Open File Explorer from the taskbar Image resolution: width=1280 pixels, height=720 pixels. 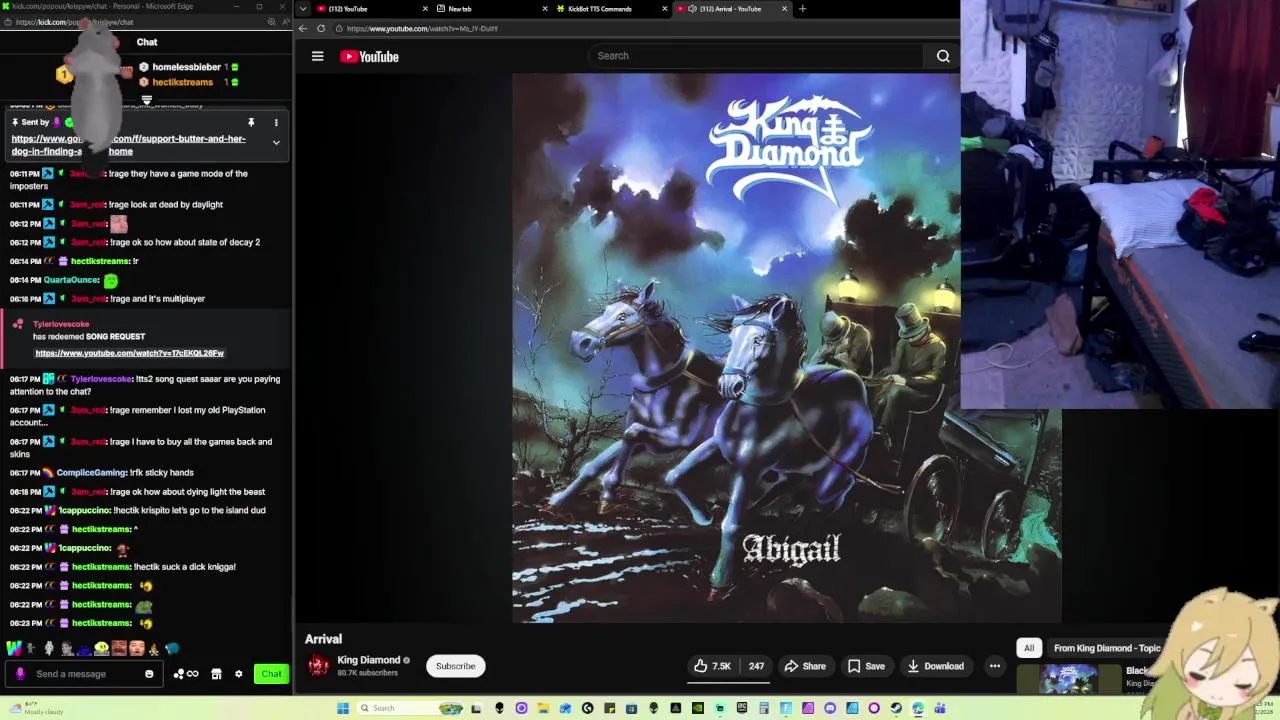pyautogui.click(x=543, y=708)
